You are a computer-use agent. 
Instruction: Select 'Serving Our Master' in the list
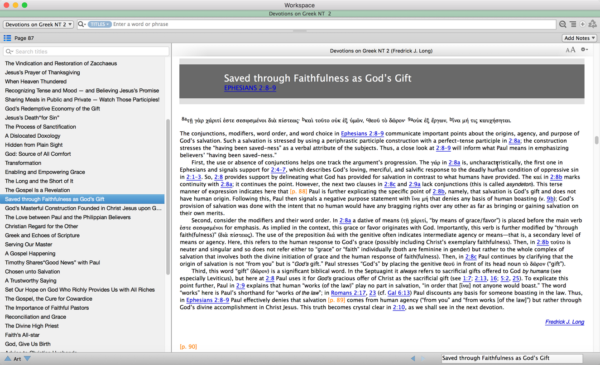(28, 244)
